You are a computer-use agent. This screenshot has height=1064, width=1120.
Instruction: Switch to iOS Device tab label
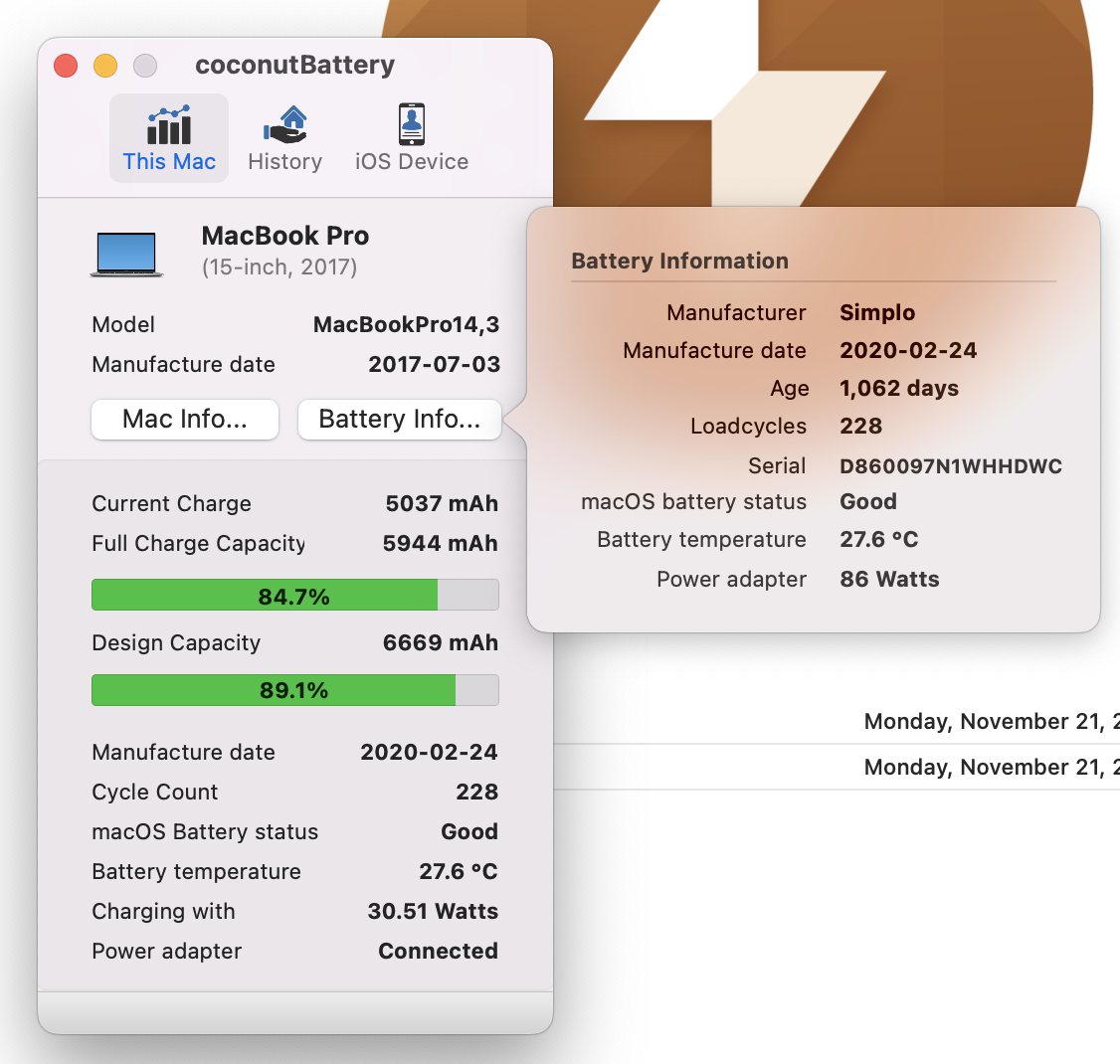(412, 161)
